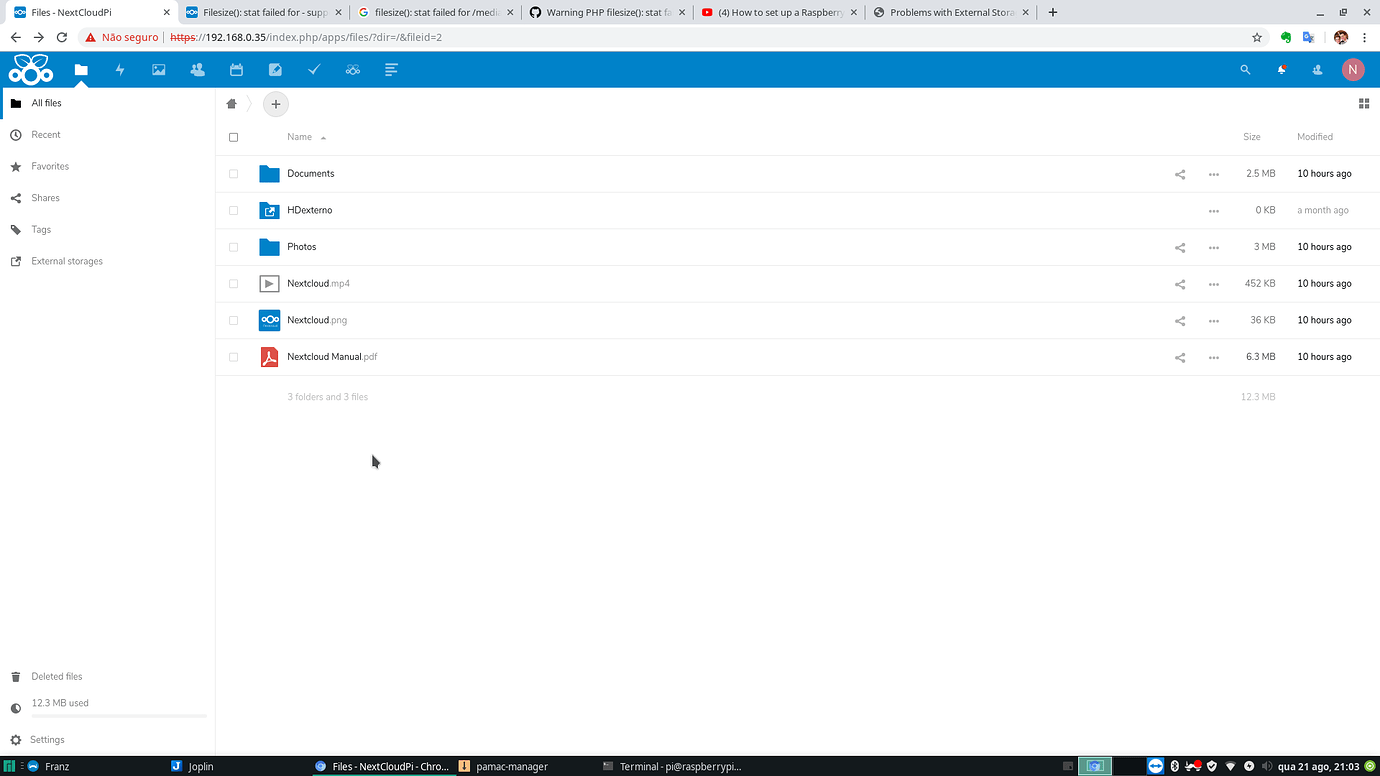The width and height of the screenshot is (1380, 776).
Task: Open the actions menu for Photos
Action: click(1213, 247)
